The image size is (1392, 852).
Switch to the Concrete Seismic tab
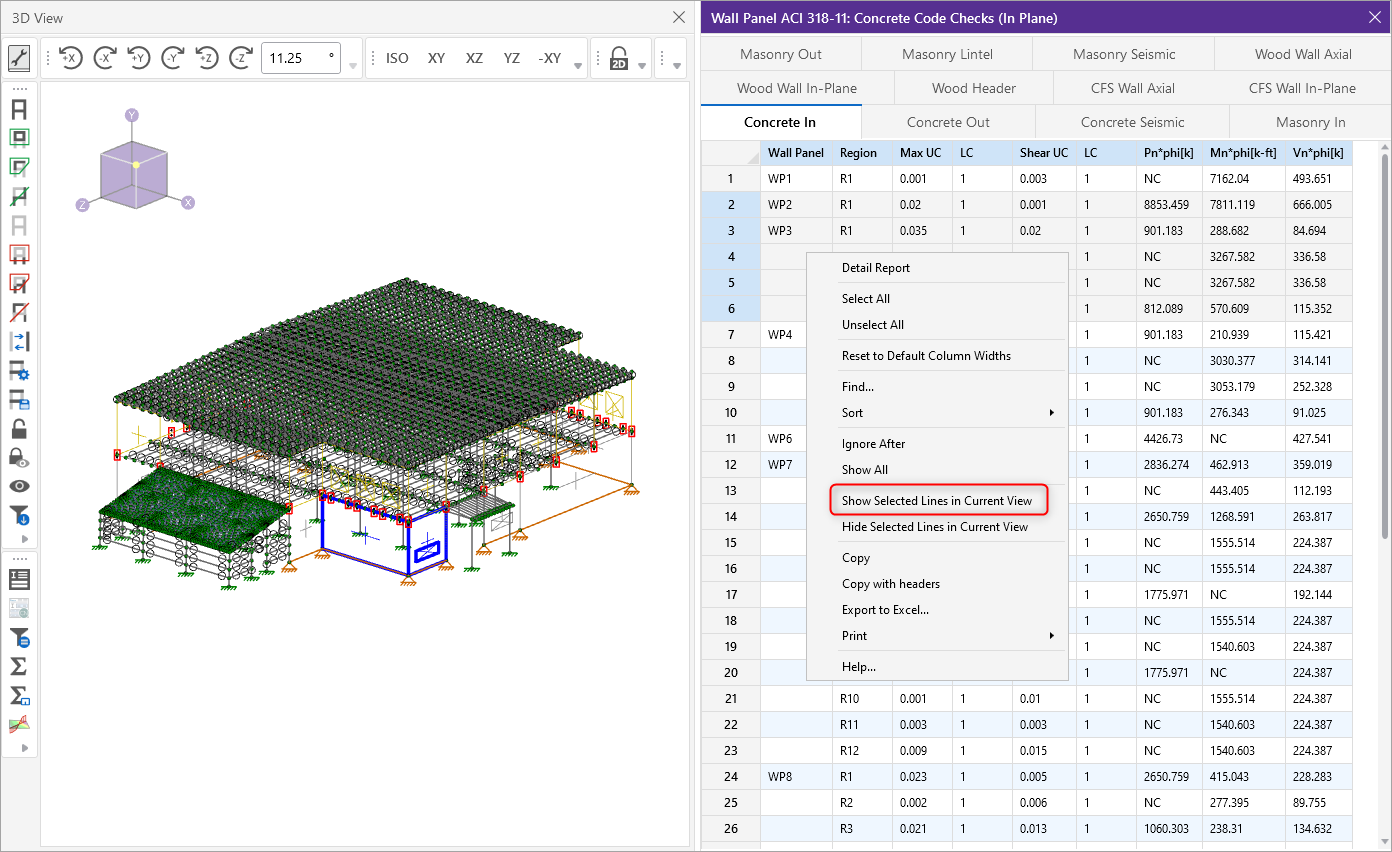click(x=1132, y=122)
